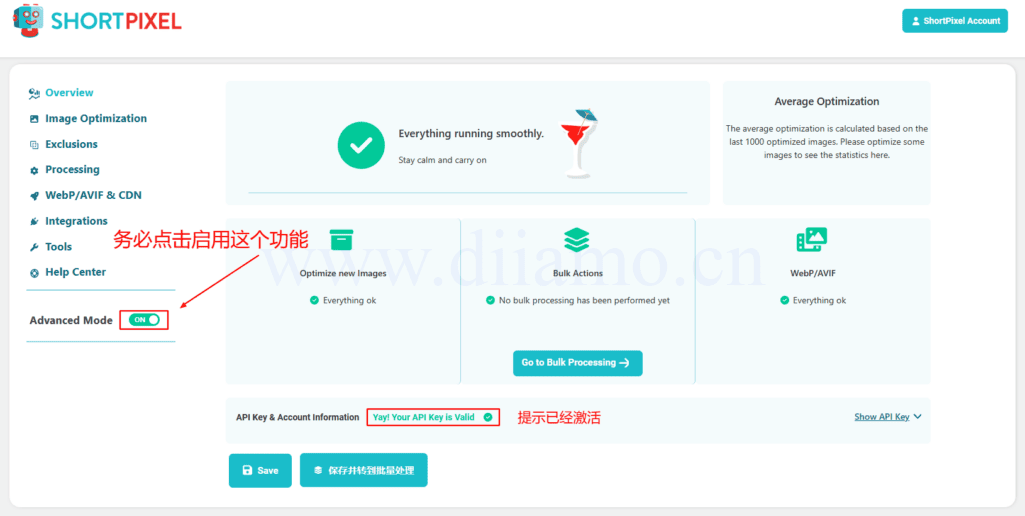Viewport: 1025px width, 516px height.
Task: Click the Help Center lifebuoy icon
Action: point(35,273)
